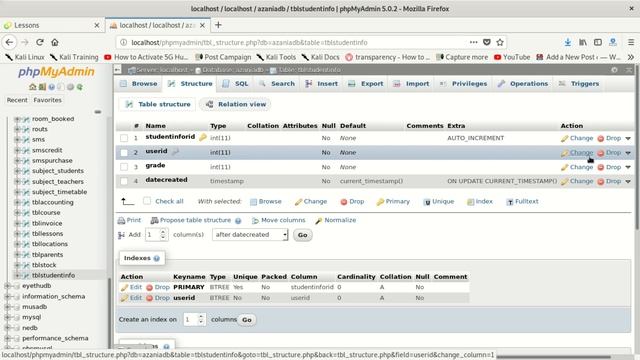This screenshot has height=360, width=640.
Task: Toggle the Check all checkbox
Action: pyautogui.click(x=147, y=201)
